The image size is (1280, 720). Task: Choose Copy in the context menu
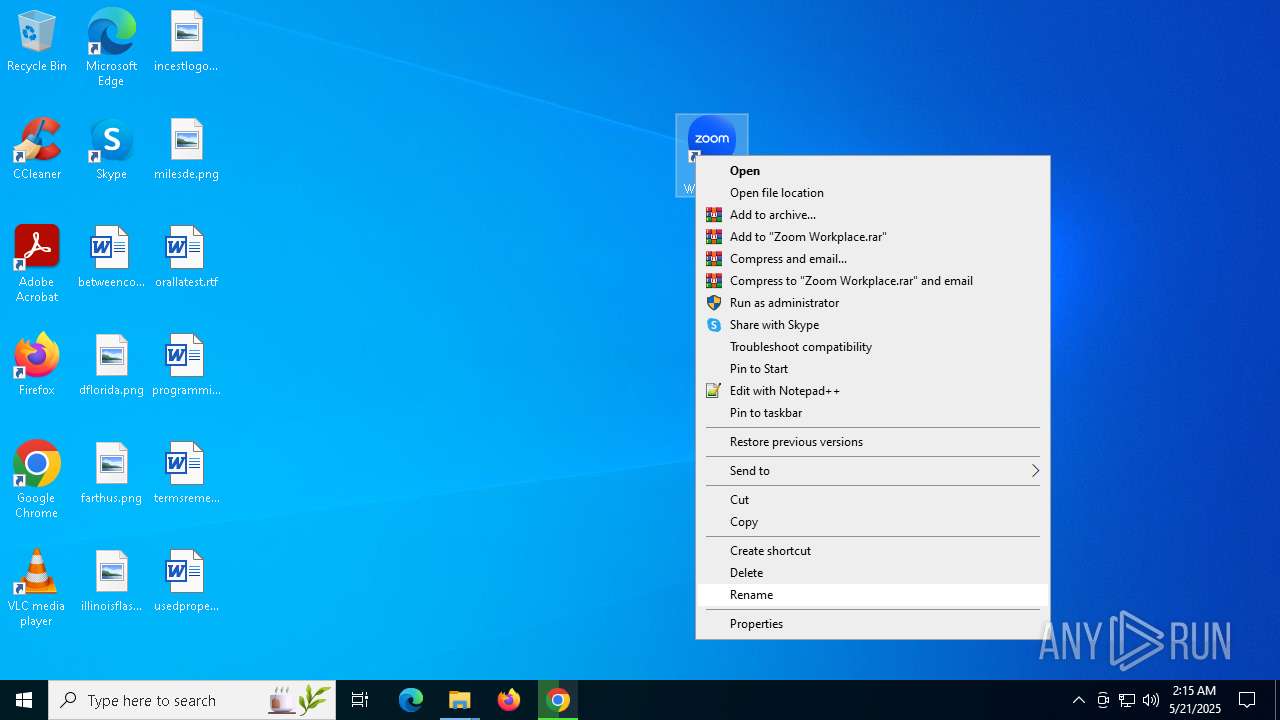tap(873, 522)
